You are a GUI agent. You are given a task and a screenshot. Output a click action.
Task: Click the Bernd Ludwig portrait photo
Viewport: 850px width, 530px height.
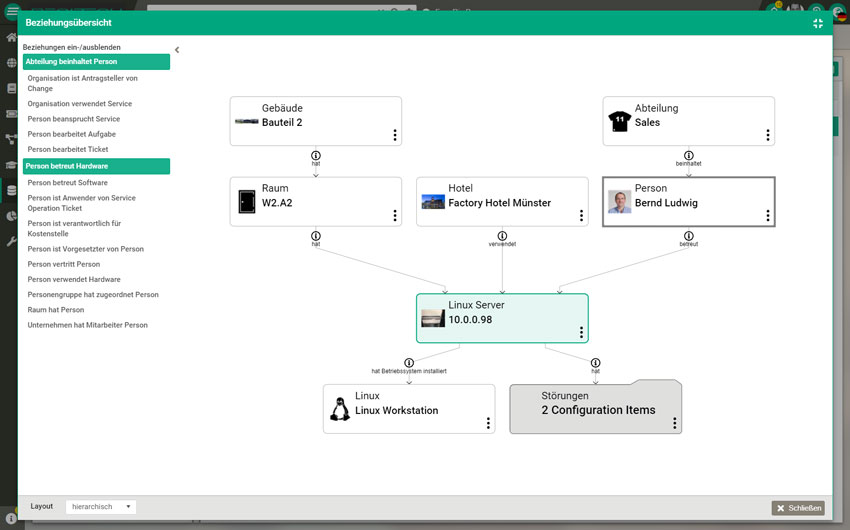[619, 202]
